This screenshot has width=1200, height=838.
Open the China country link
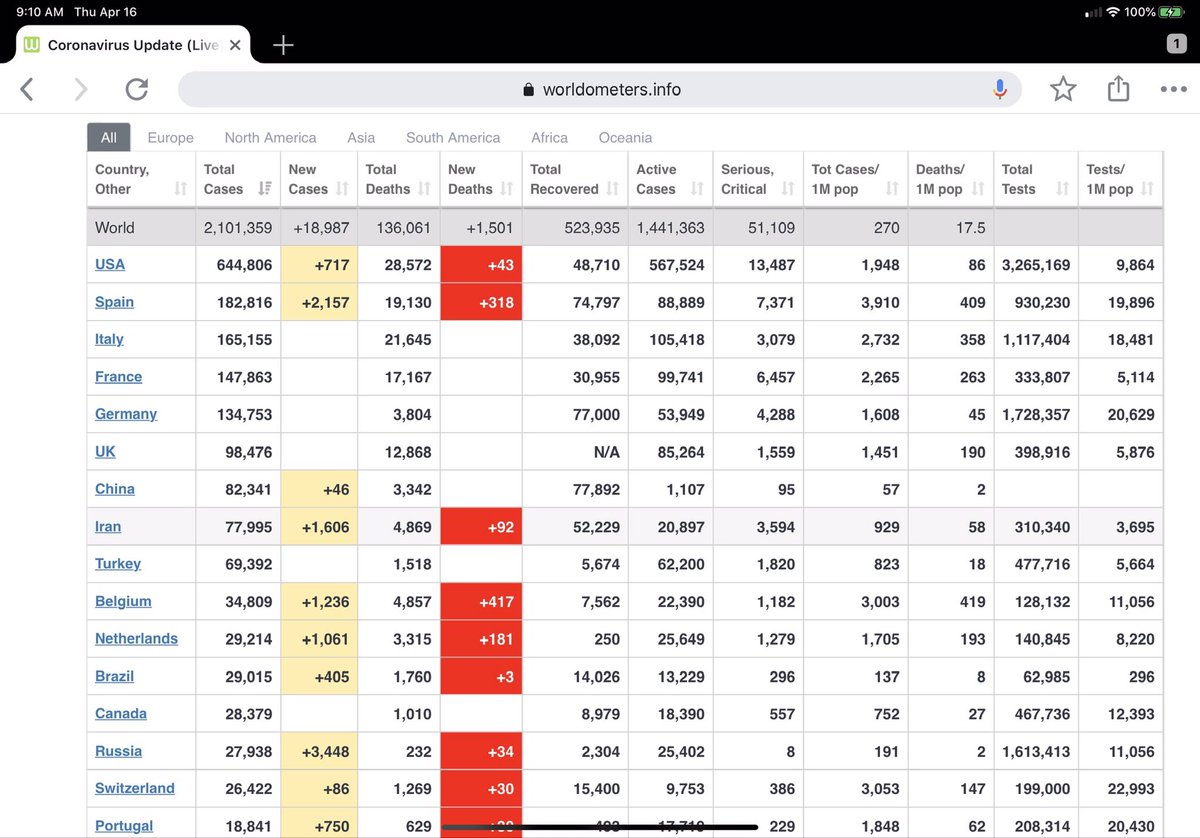115,489
